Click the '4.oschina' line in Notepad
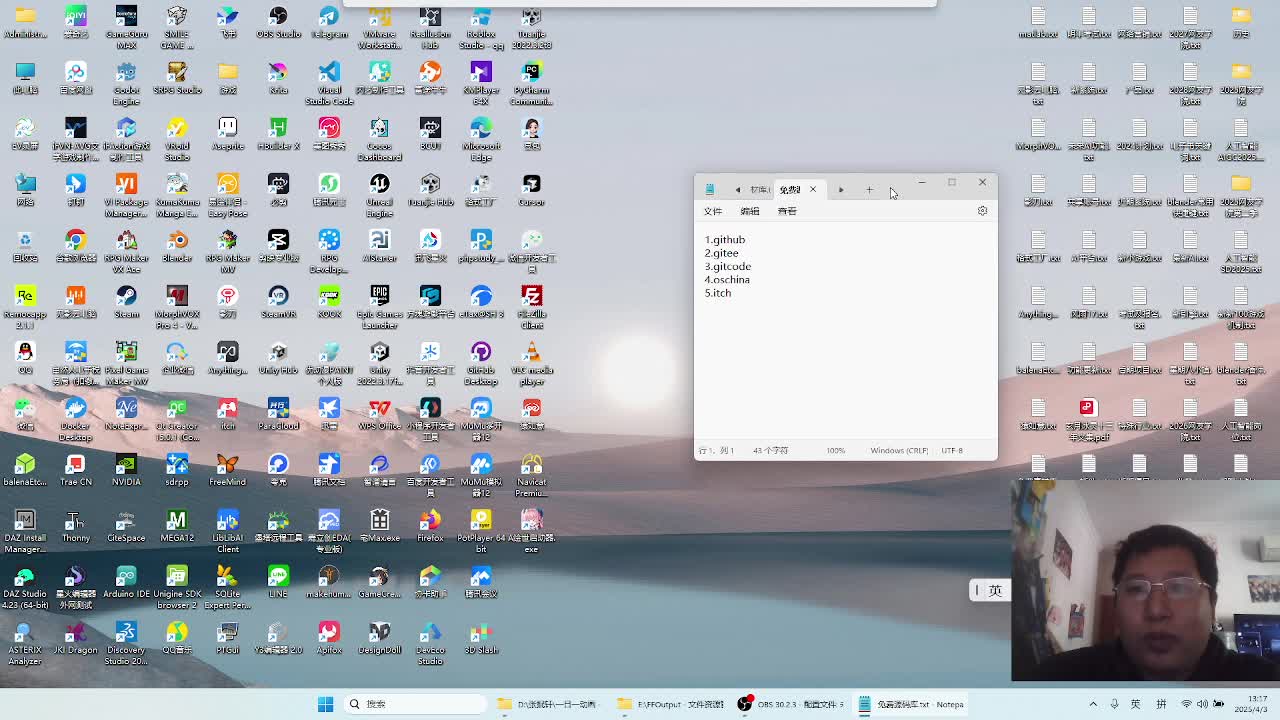The image size is (1280, 720). 727,280
